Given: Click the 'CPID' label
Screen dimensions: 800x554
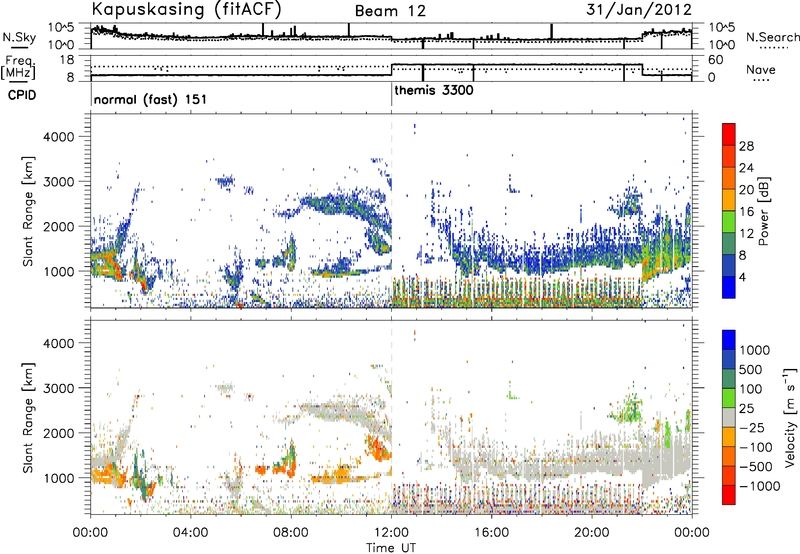Looking at the screenshot, I should 22,95.
